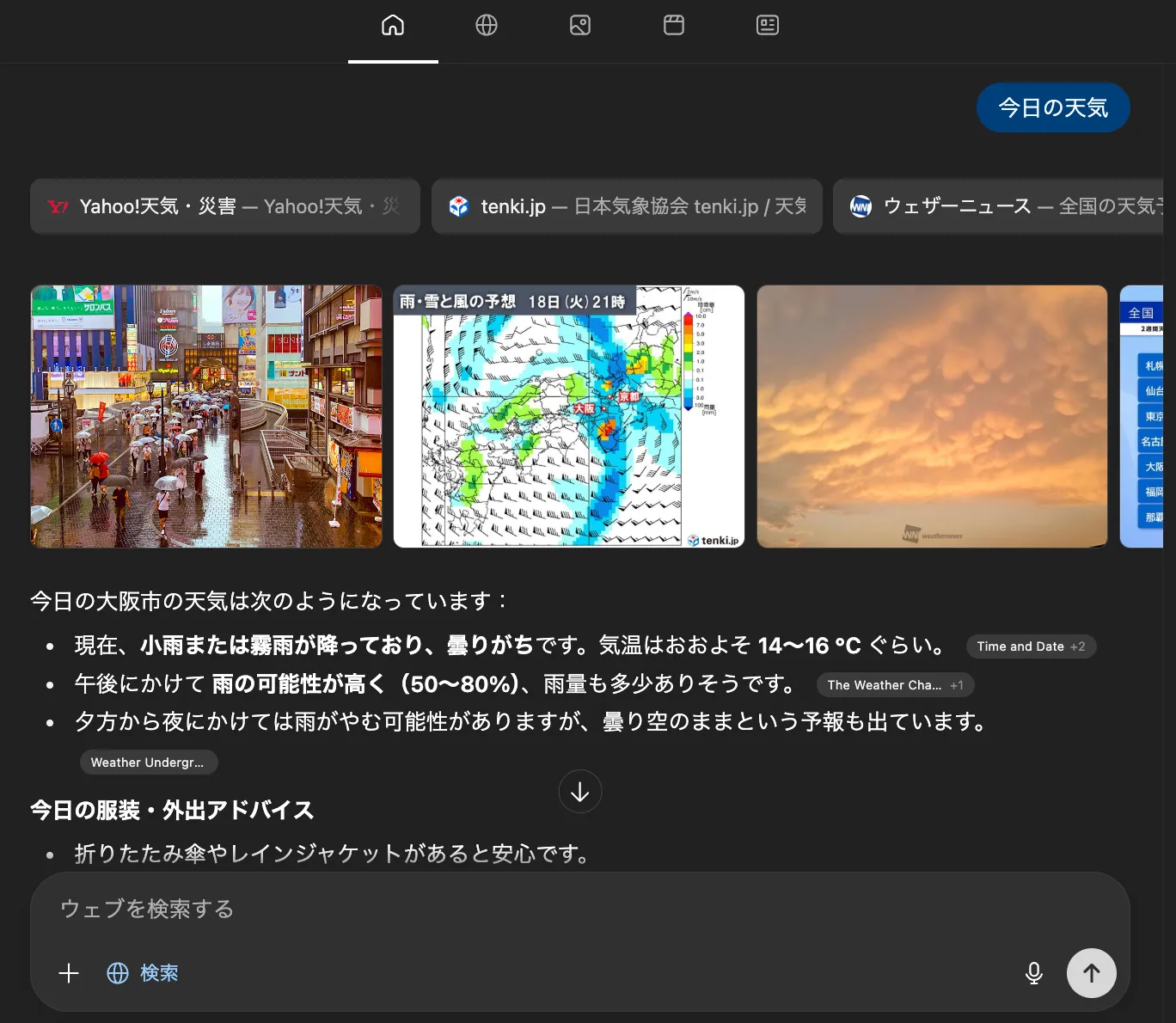This screenshot has width=1176, height=1023.
Task: Open the Yahoo!天気・災害 source card
Action: [x=225, y=206]
